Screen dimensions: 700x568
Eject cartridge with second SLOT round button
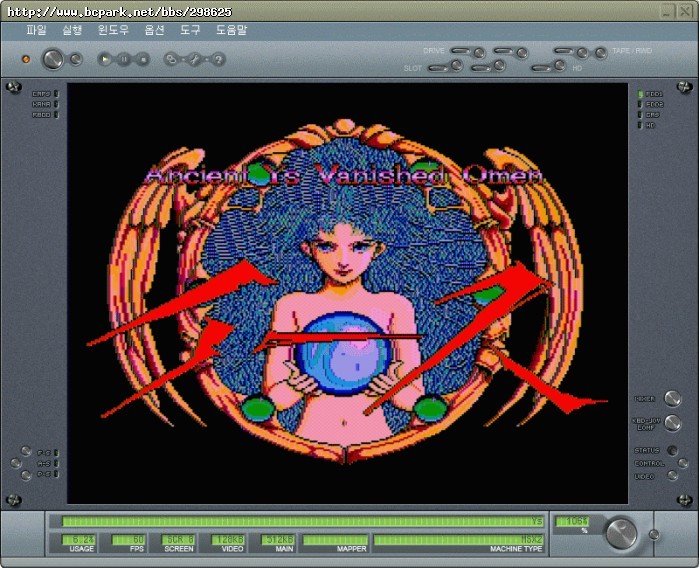point(500,66)
